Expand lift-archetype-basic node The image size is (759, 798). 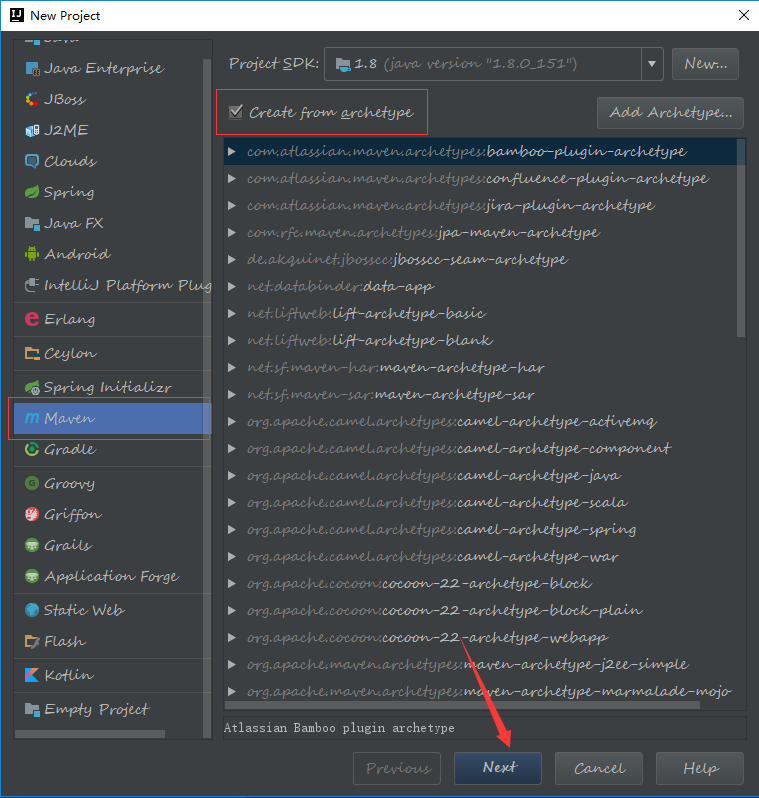(232, 314)
